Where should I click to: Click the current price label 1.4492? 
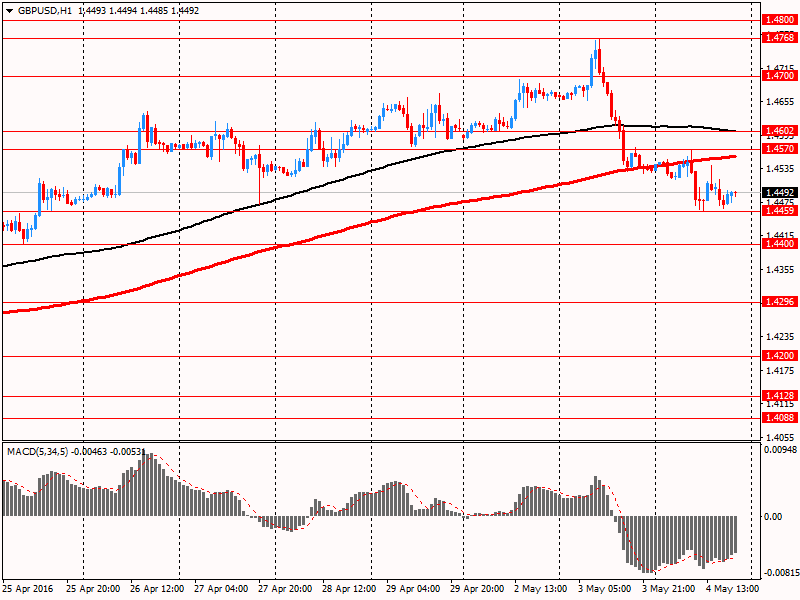[779, 192]
